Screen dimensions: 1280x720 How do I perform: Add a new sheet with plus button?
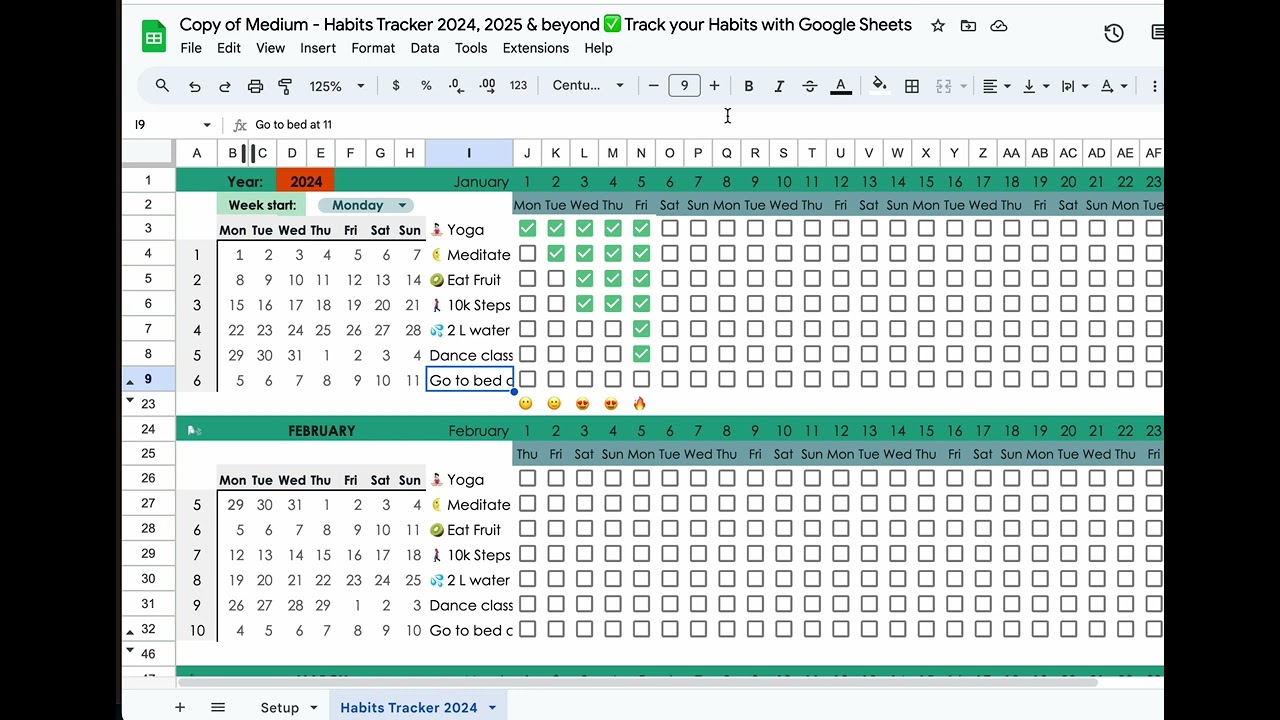pos(180,707)
